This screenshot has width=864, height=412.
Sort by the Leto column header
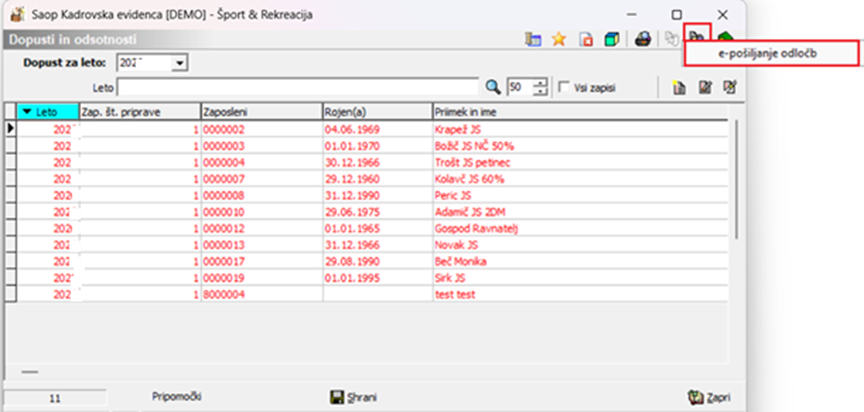click(x=48, y=112)
